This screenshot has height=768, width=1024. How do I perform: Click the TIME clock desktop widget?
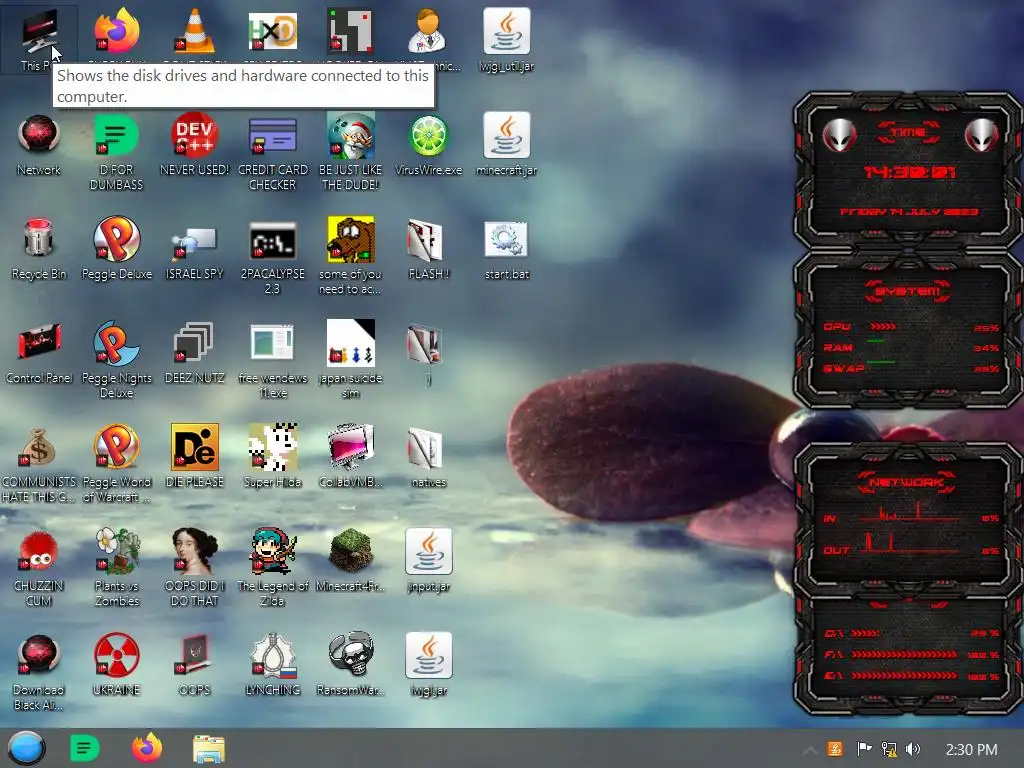point(908,171)
